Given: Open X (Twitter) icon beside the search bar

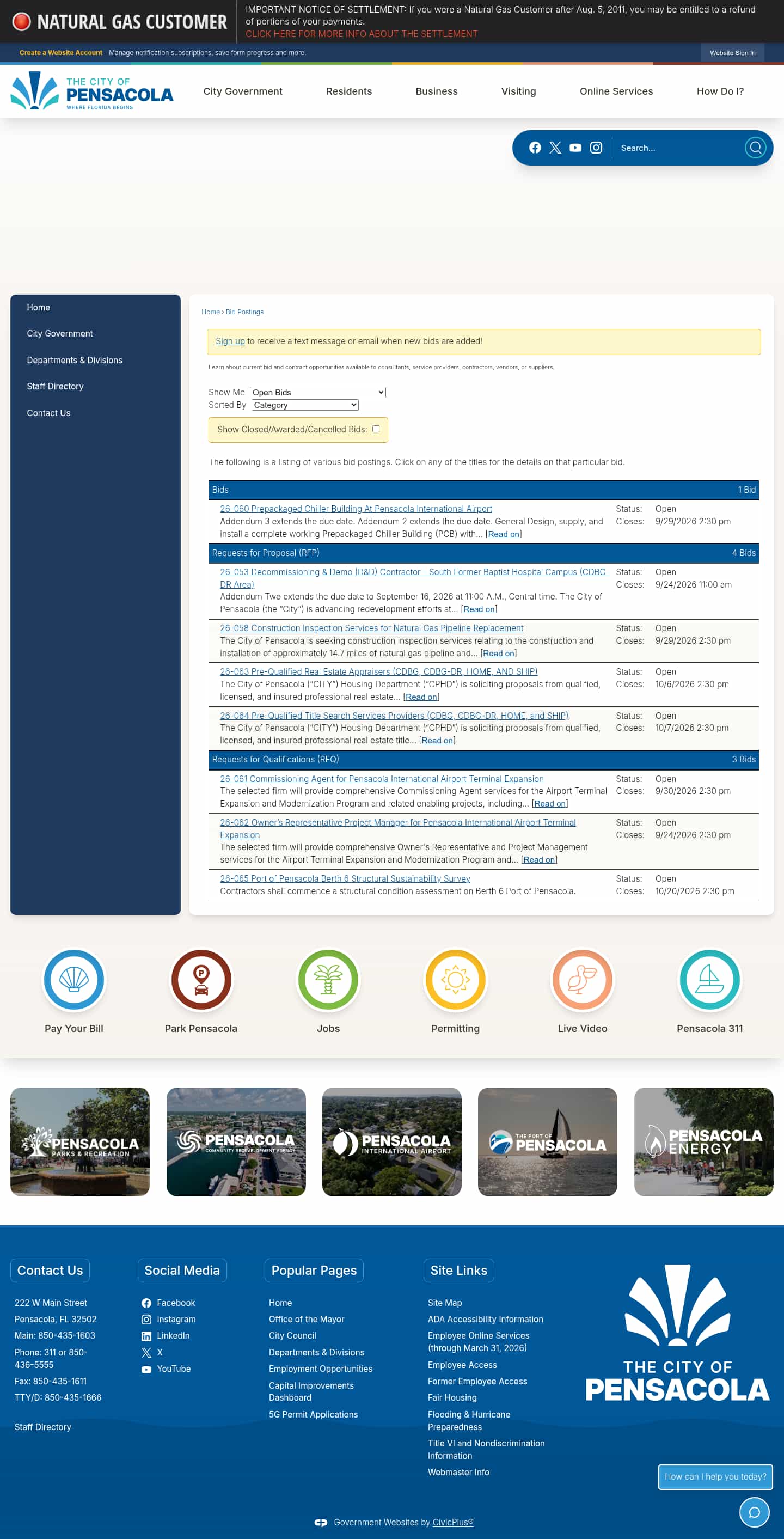Looking at the screenshot, I should [555, 148].
